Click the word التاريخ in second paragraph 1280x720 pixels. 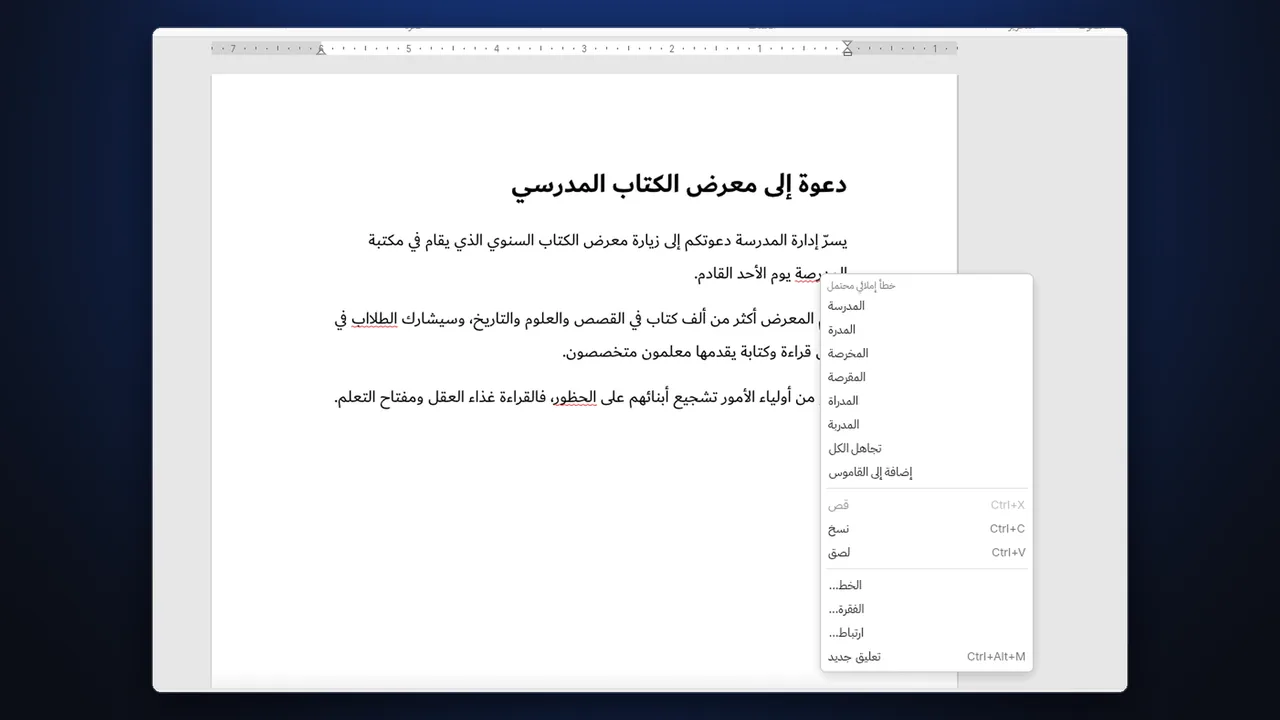click(x=496, y=320)
